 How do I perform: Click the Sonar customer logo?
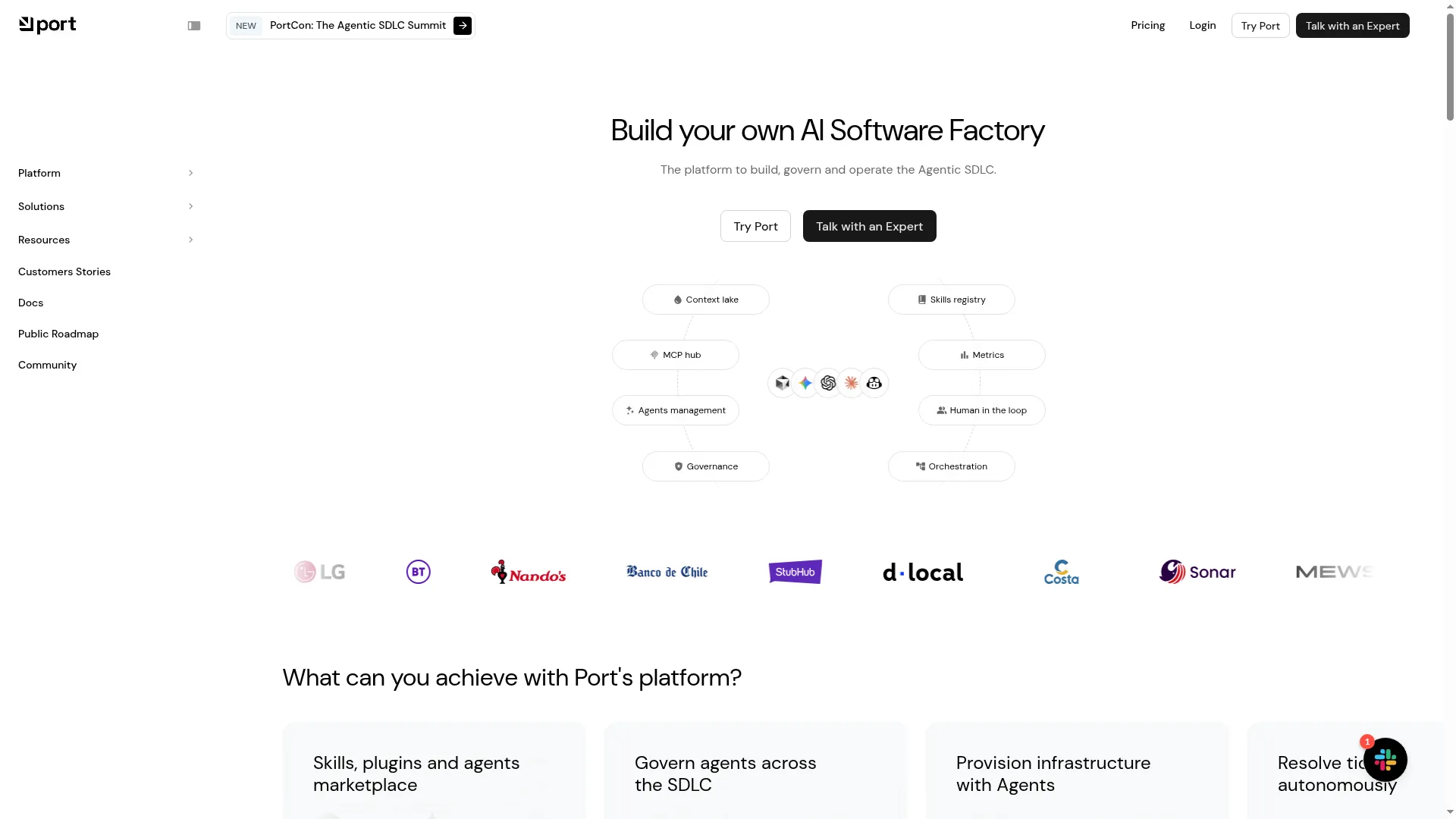point(1197,572)
